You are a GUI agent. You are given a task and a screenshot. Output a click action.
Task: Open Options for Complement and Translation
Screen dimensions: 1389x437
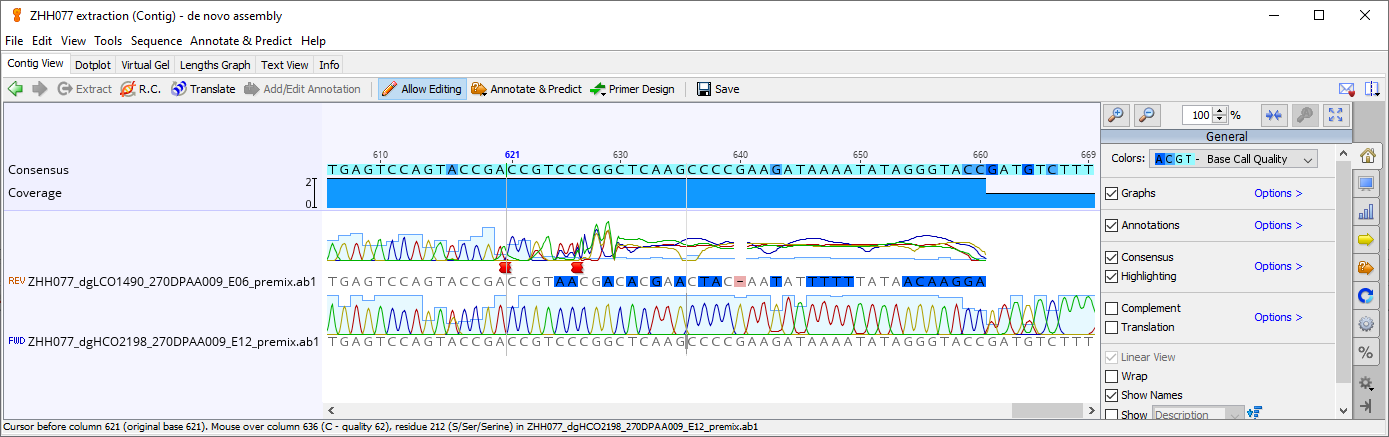[1278, 317]
